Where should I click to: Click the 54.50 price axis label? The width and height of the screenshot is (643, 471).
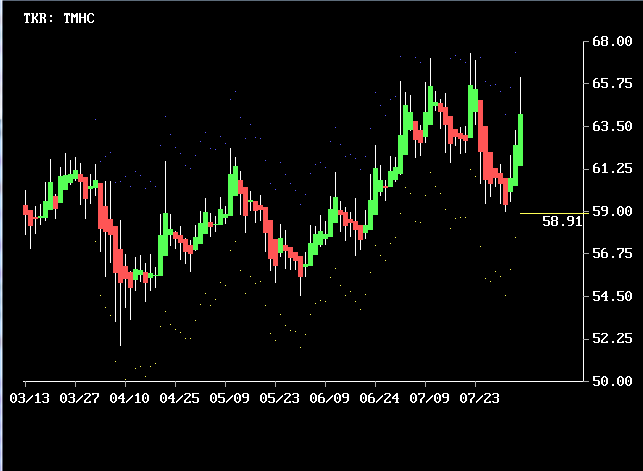pos(611,296)
